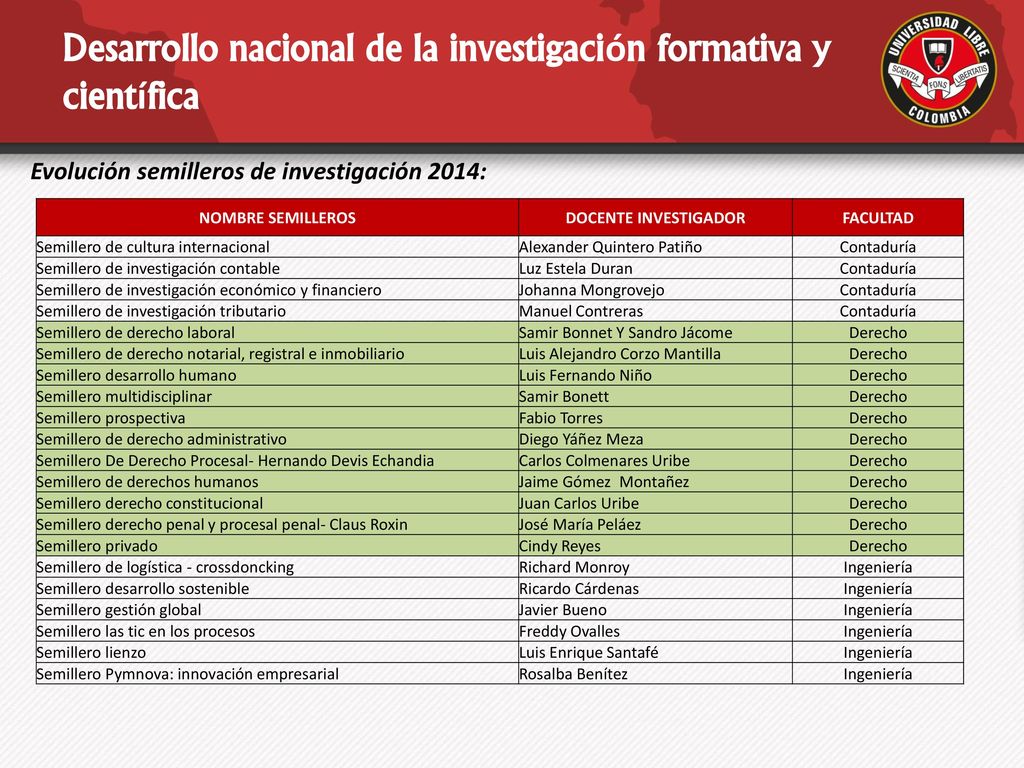Image resolution: width=1024 pixels, height=768 pixels.
Task: Click 'Contaduría' in the Manuel Contreras row
Action: click(878, 311)
